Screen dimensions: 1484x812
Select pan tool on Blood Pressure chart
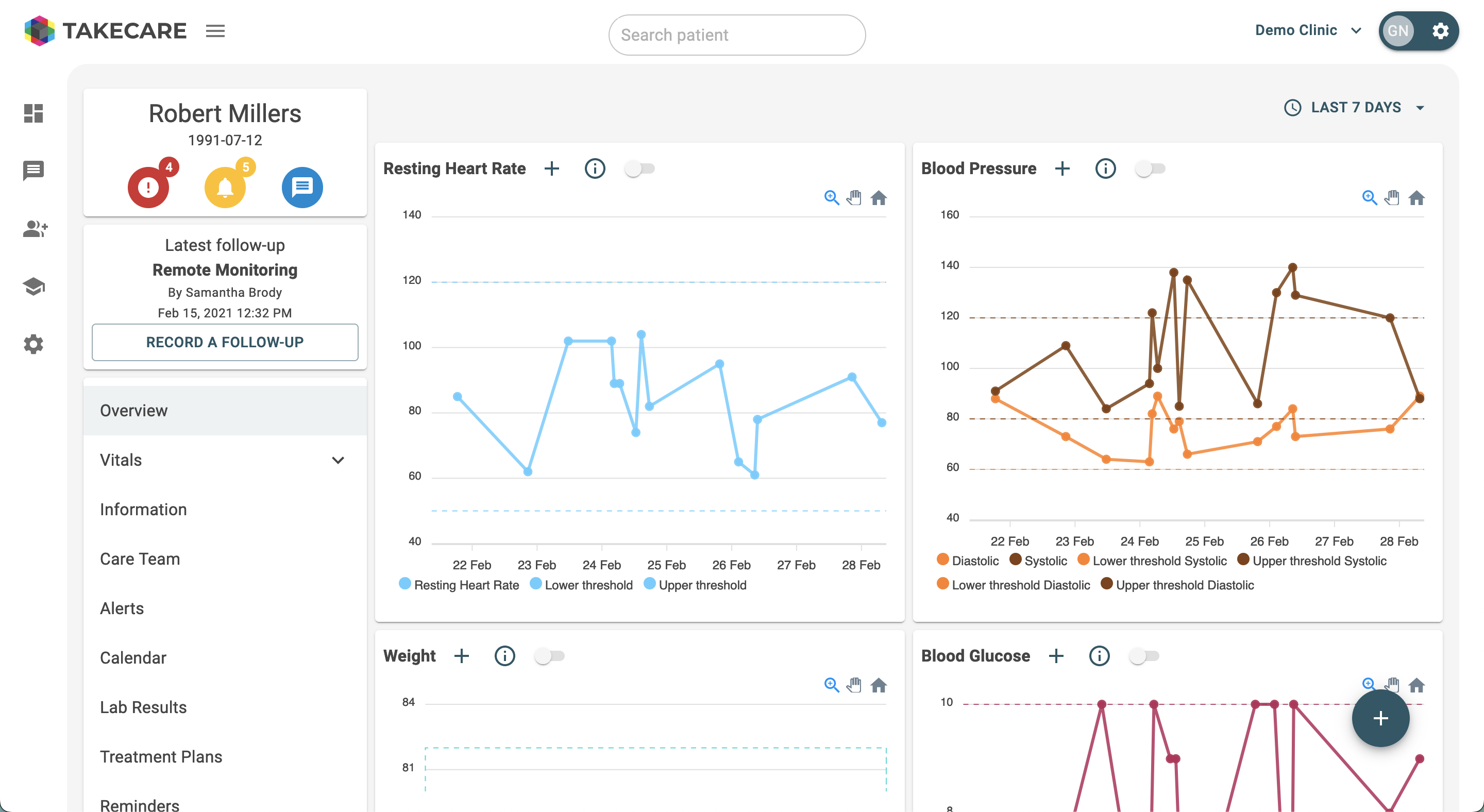click(1392, 197)
